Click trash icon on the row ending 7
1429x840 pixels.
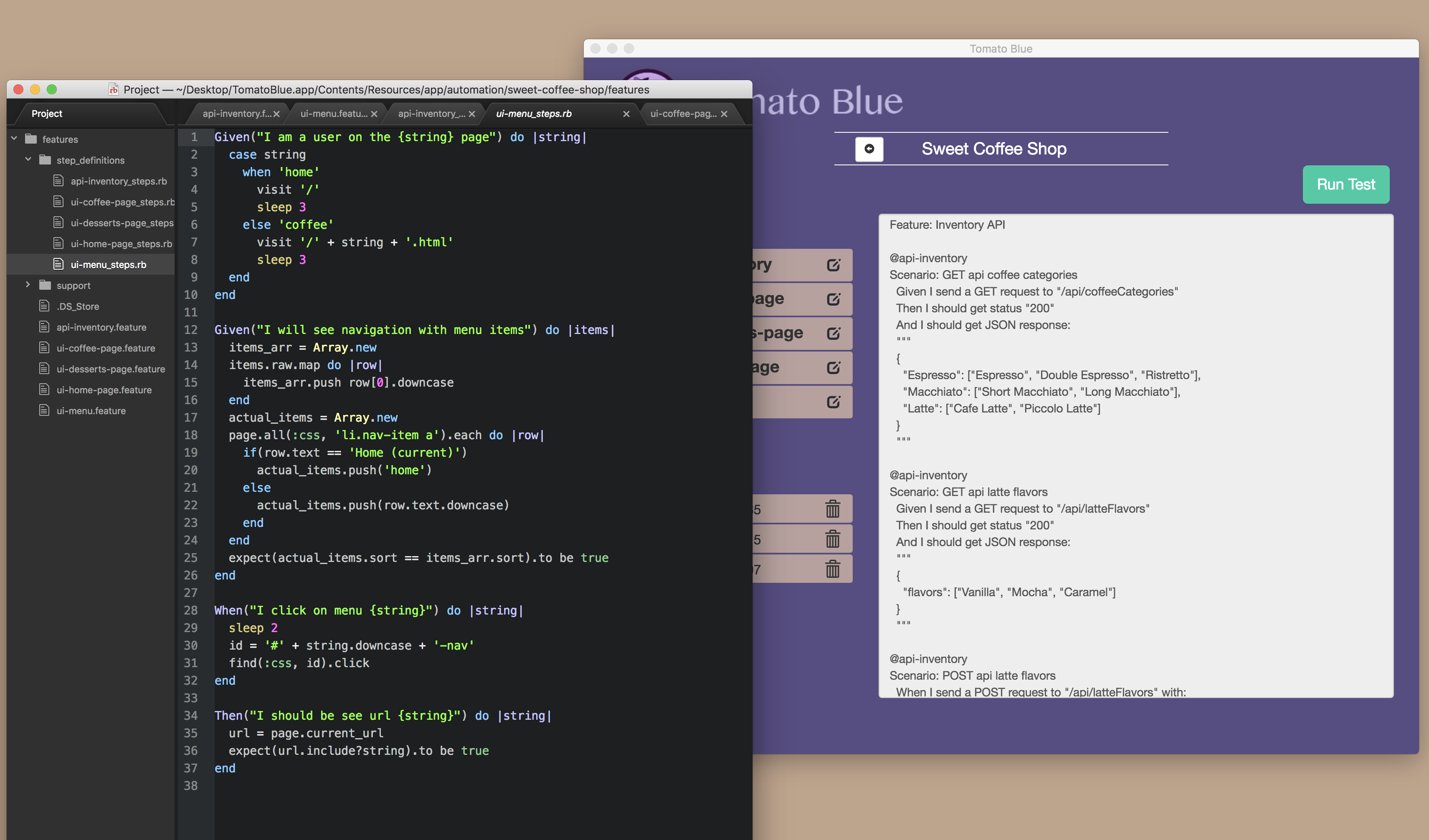click(x=832, y=569)
